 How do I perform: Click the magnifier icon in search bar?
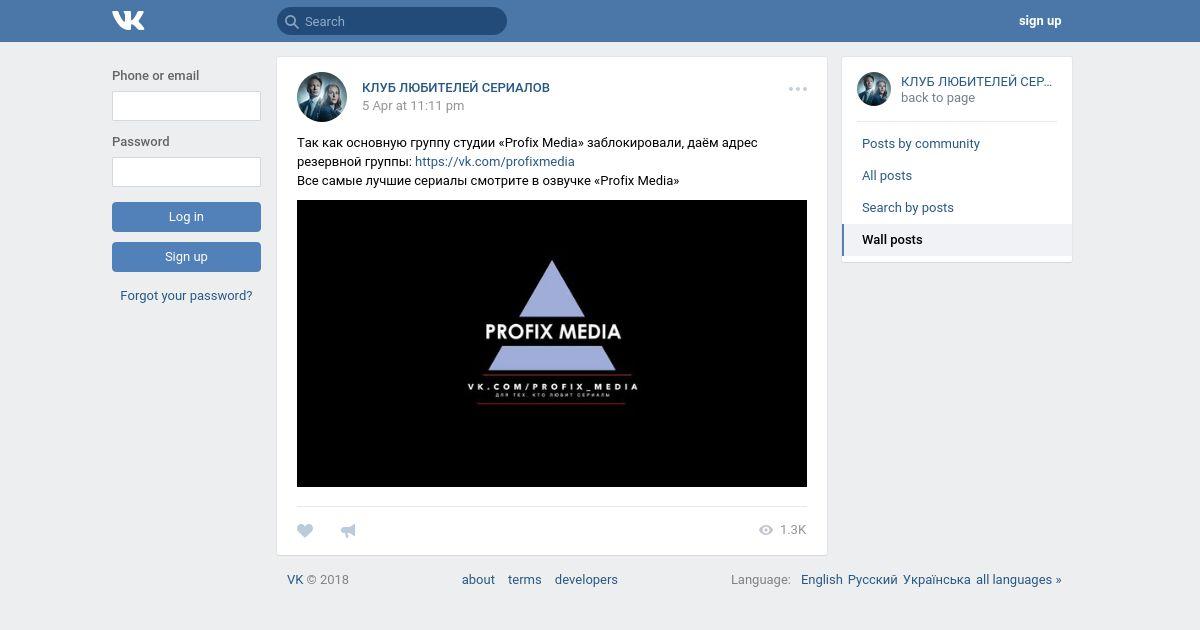pos(291,21)
